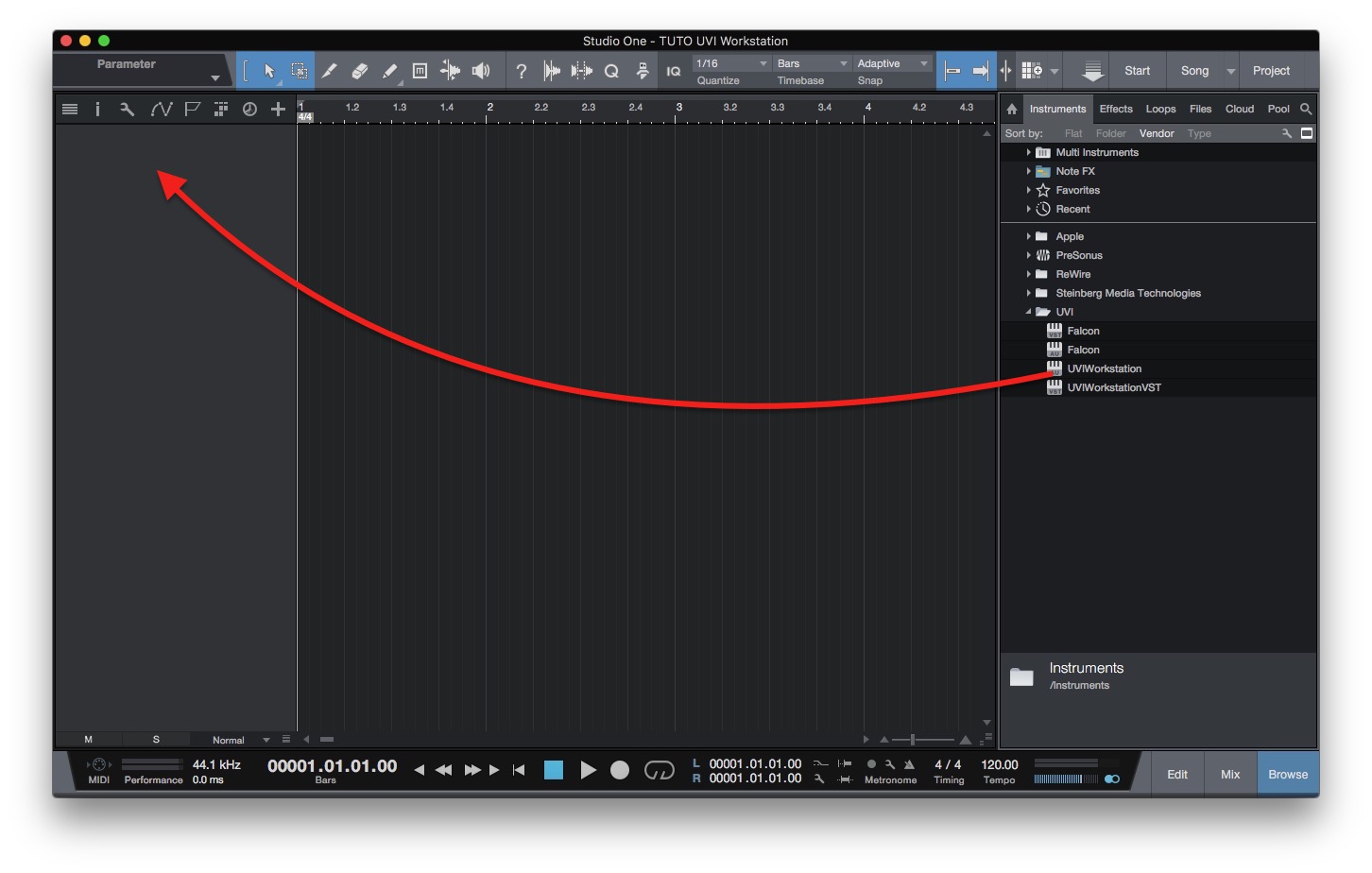Go to browser home icon
This screenshot has height=873, width=1372.
pos(1012,109)
